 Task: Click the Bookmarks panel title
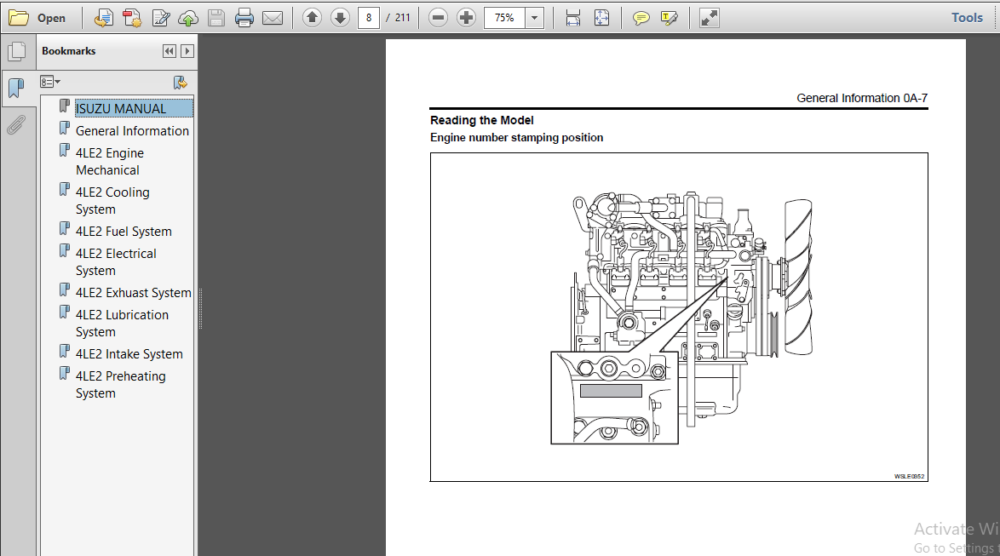(68, 51)
